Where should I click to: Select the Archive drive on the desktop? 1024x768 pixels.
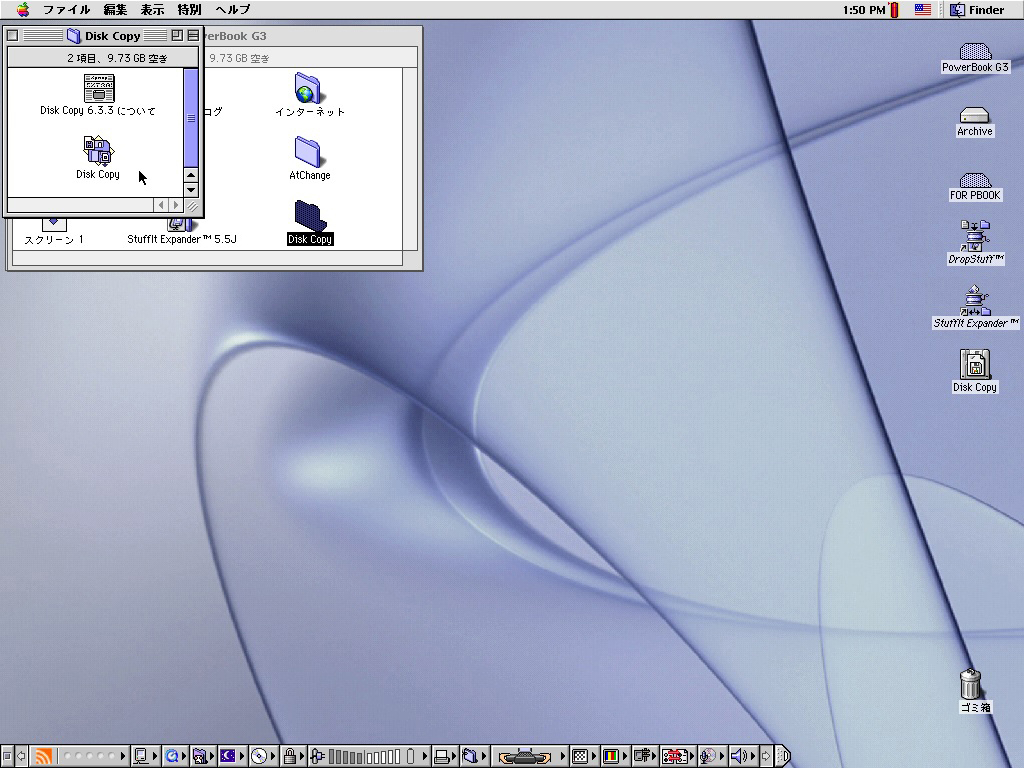tap(974, 115)
